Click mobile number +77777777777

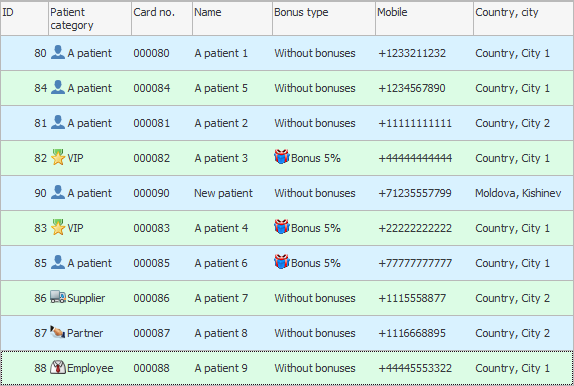tap(415, 263)
